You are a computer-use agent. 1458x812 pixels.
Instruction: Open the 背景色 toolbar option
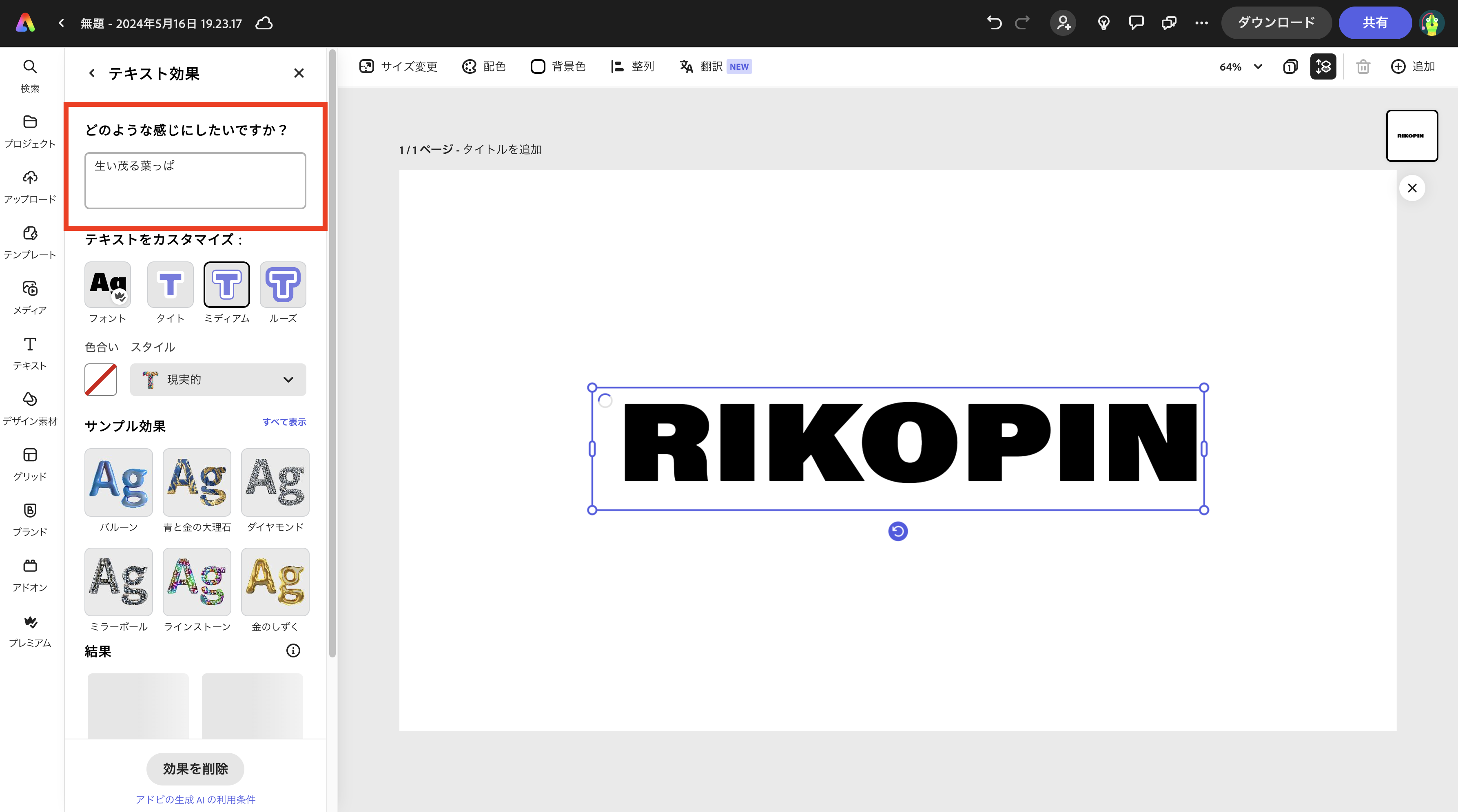pyautogui.click(x=558, y=67)
